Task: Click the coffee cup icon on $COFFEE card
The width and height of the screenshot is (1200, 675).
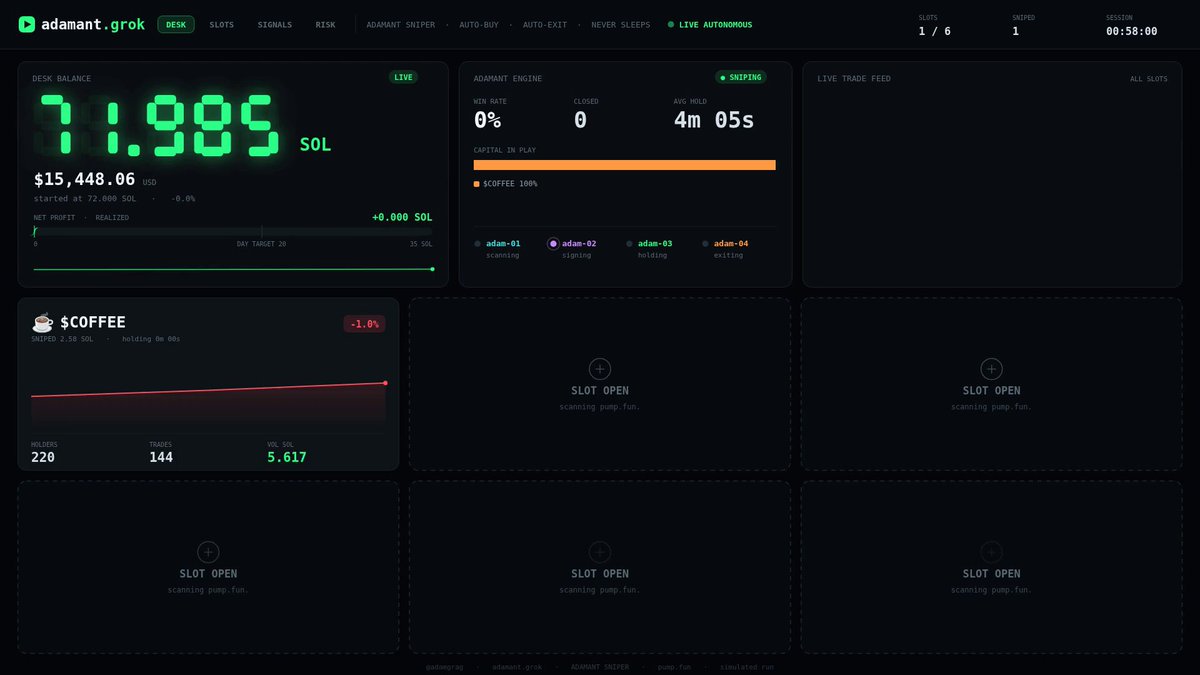Action: click(43, 322)
